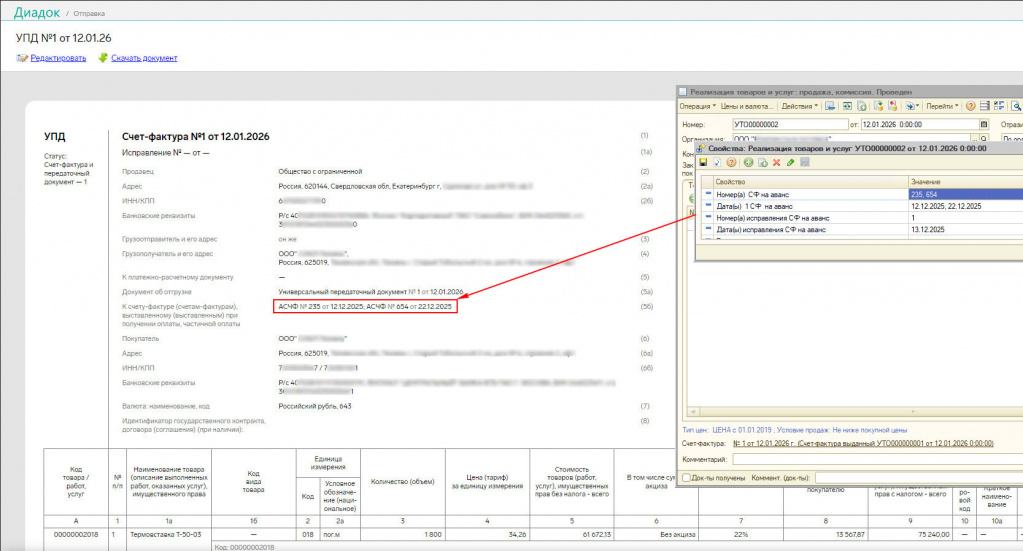
Task: Open the Операция dropdown menu
Action: click(x=698, y=106)
